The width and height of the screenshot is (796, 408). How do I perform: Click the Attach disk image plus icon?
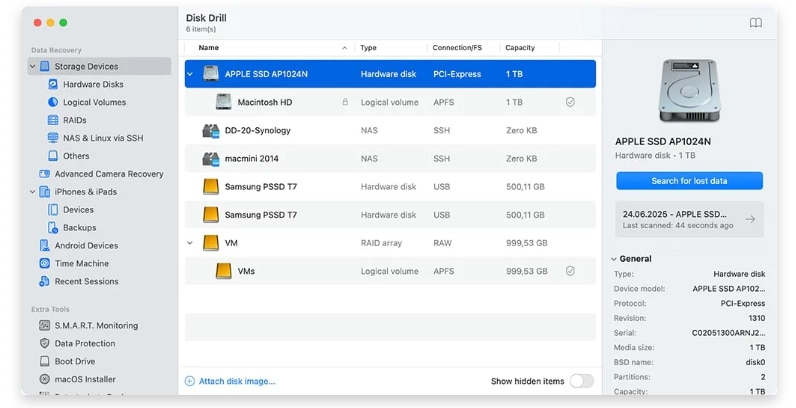(x=190, y=381)
